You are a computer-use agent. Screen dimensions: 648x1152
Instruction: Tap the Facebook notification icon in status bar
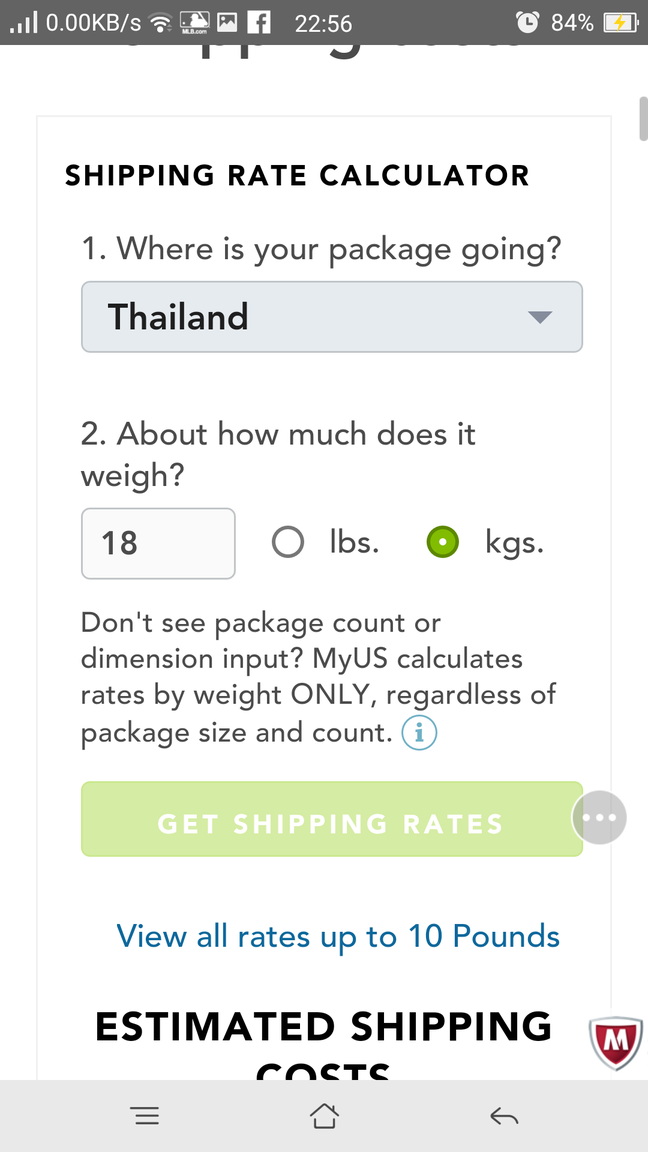point(258,23)
